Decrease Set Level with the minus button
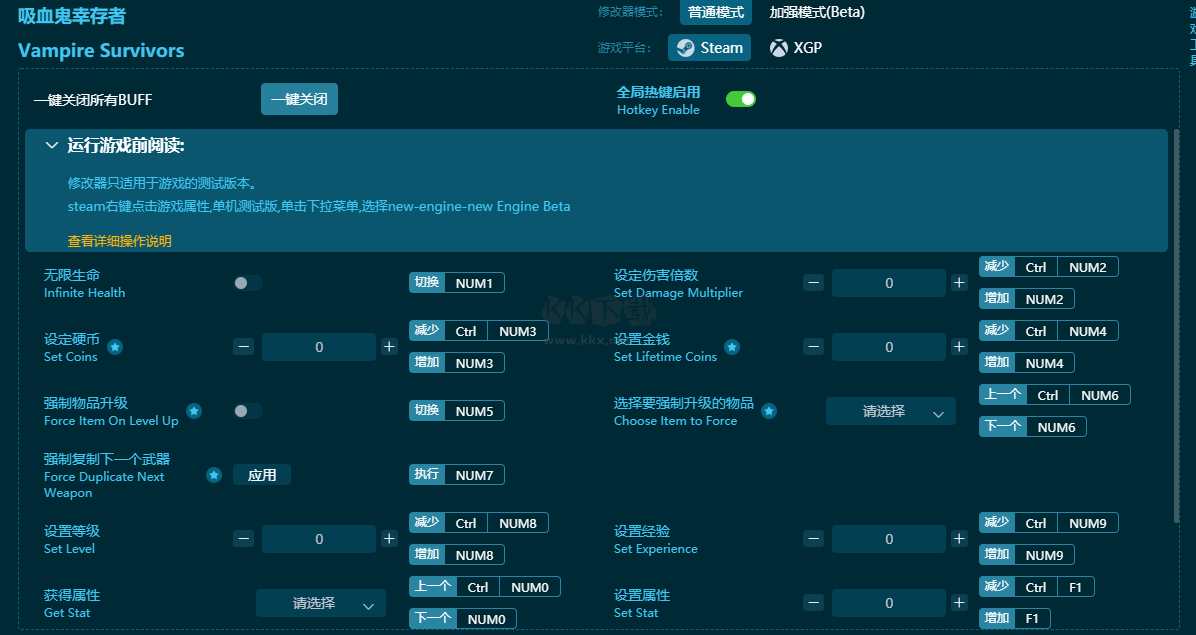 (243, 539)
